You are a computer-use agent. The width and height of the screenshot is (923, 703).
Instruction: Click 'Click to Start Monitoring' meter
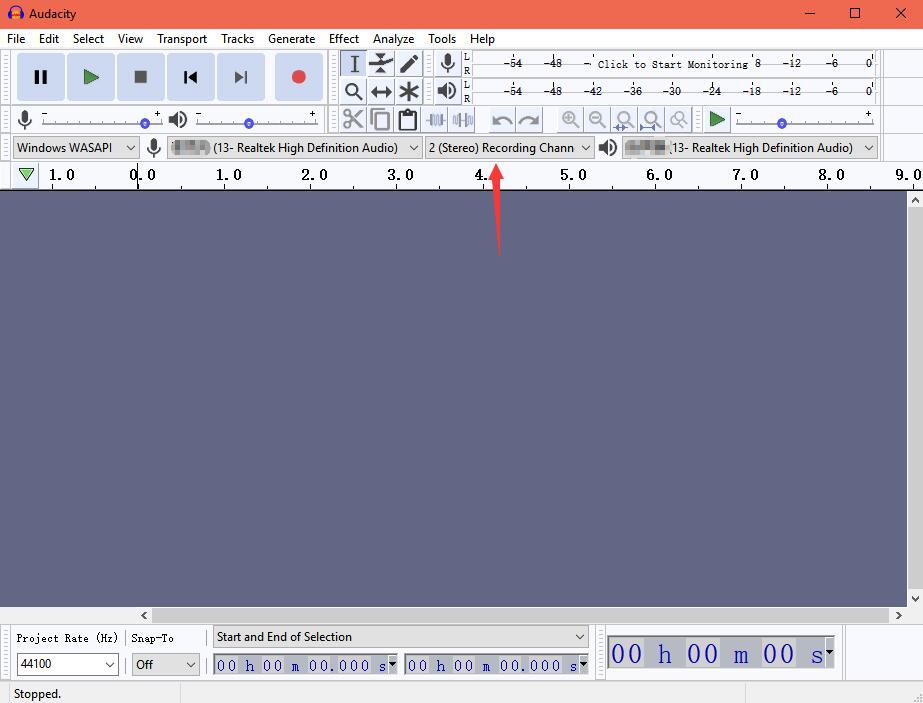pos(673,64)
